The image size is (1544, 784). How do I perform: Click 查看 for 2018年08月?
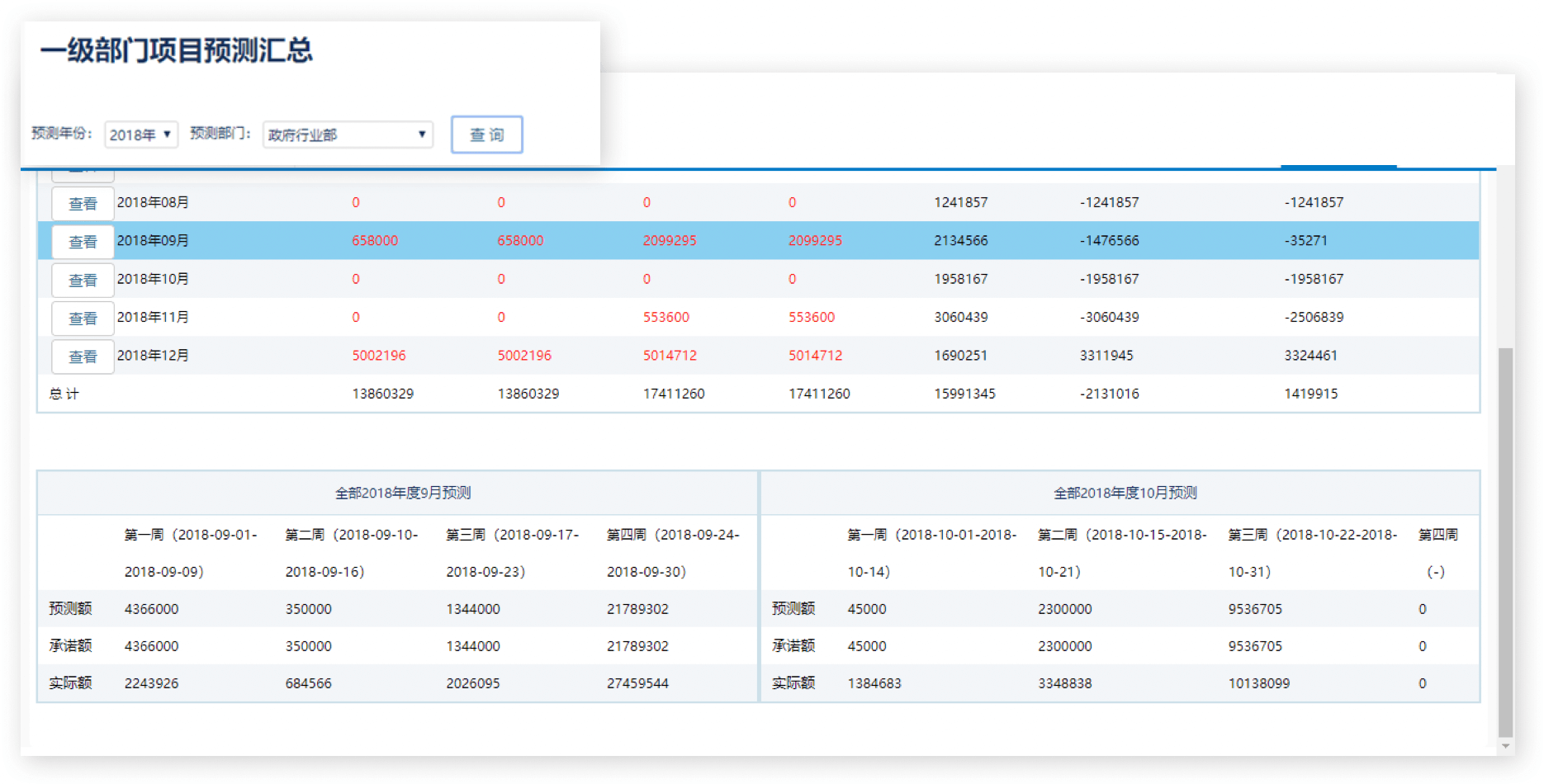coord(83,204)
